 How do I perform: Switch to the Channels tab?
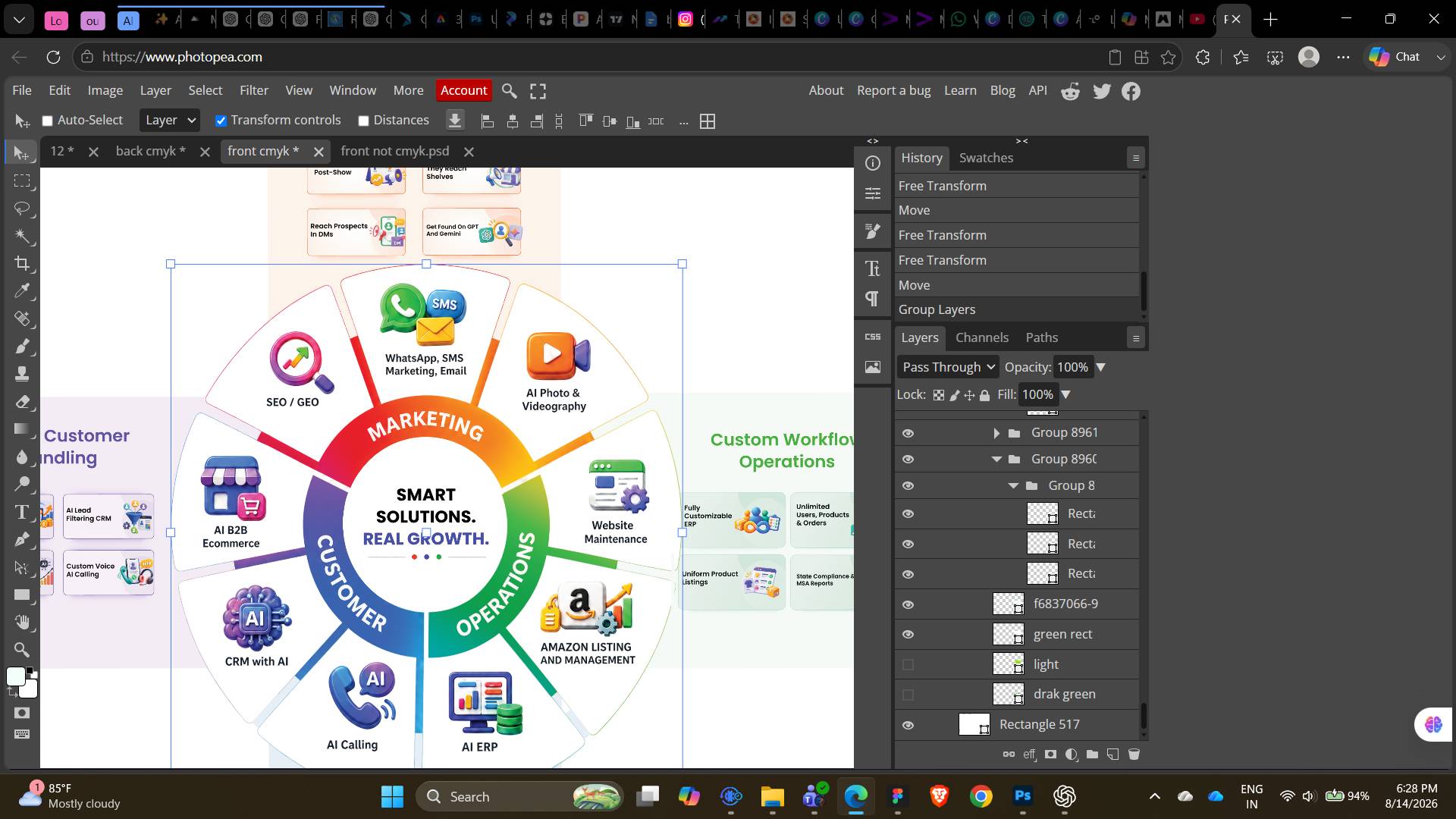click(981, 337)
